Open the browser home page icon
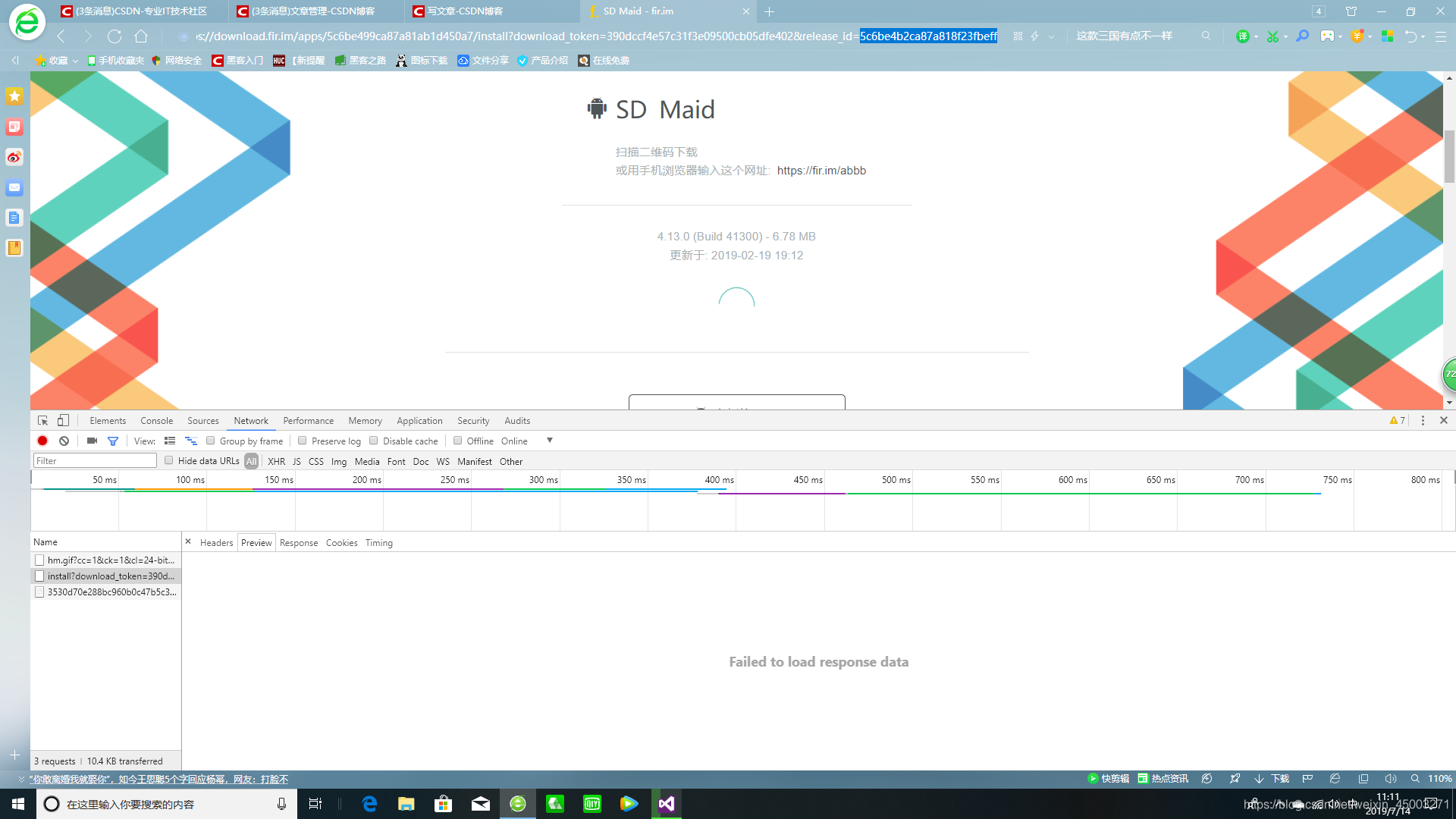Image resolution: width=1456 pixels, height=819 pixels. pyautogui.click(x=141, y=36)
